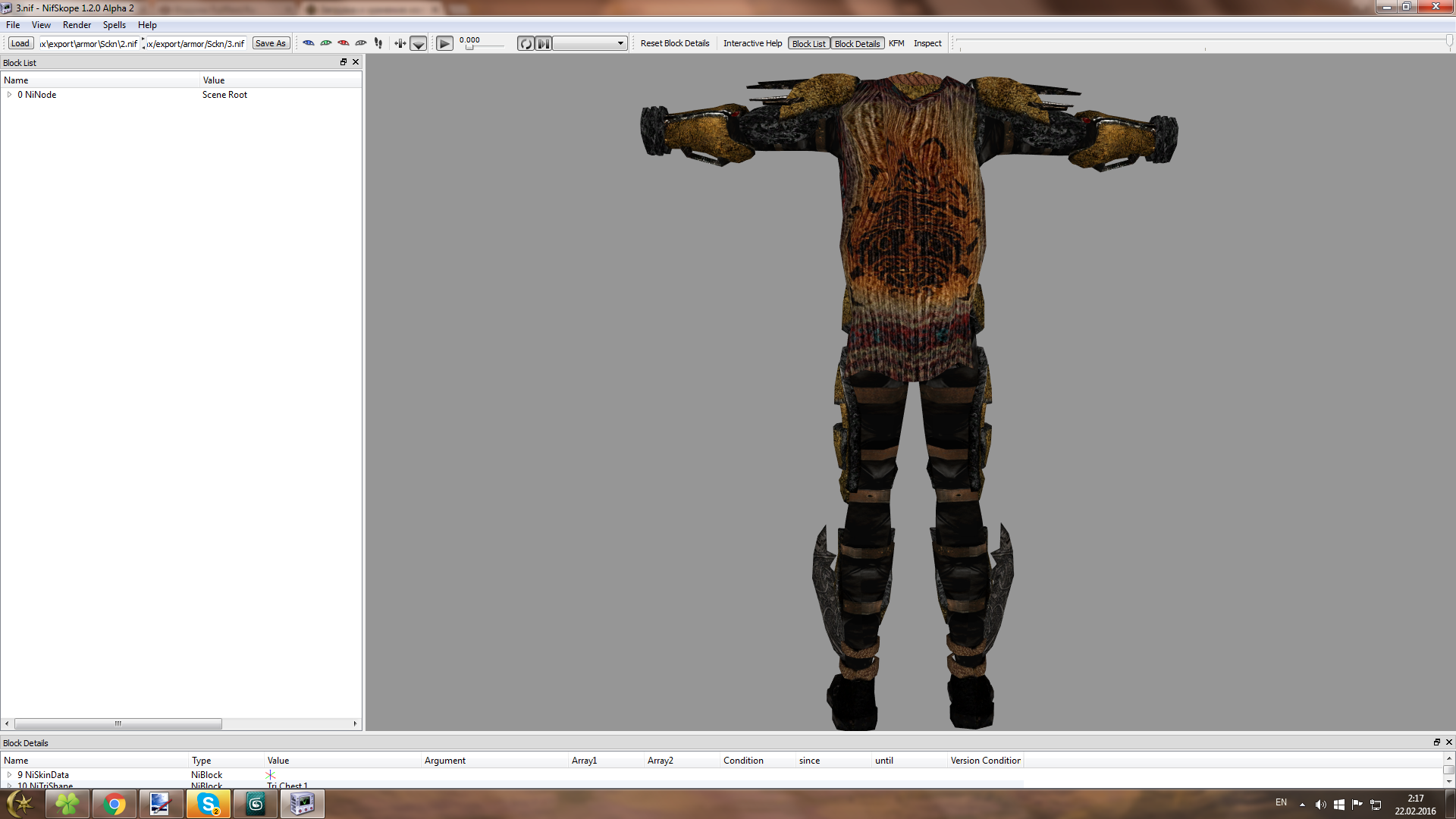This screenshot has width=1456, height=819.
Task: Play the animation
Action: click(x=445, y=43)
